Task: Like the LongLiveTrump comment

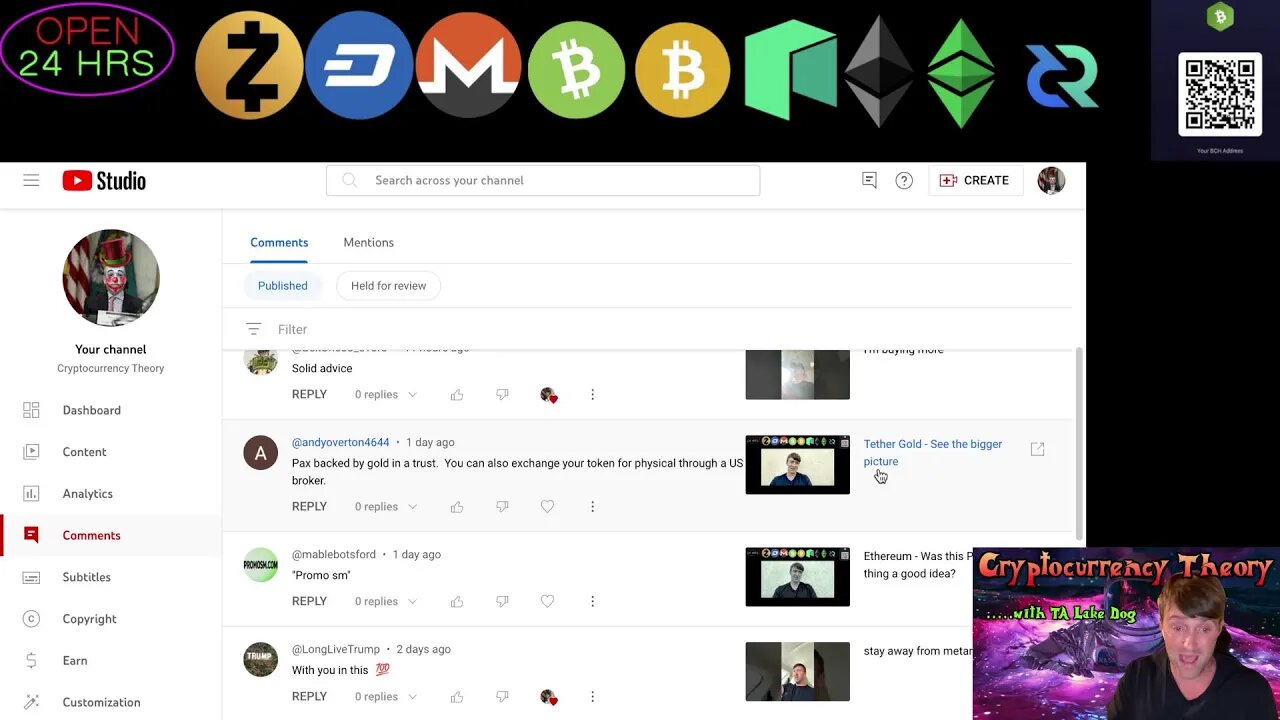Action: point(457,696)
